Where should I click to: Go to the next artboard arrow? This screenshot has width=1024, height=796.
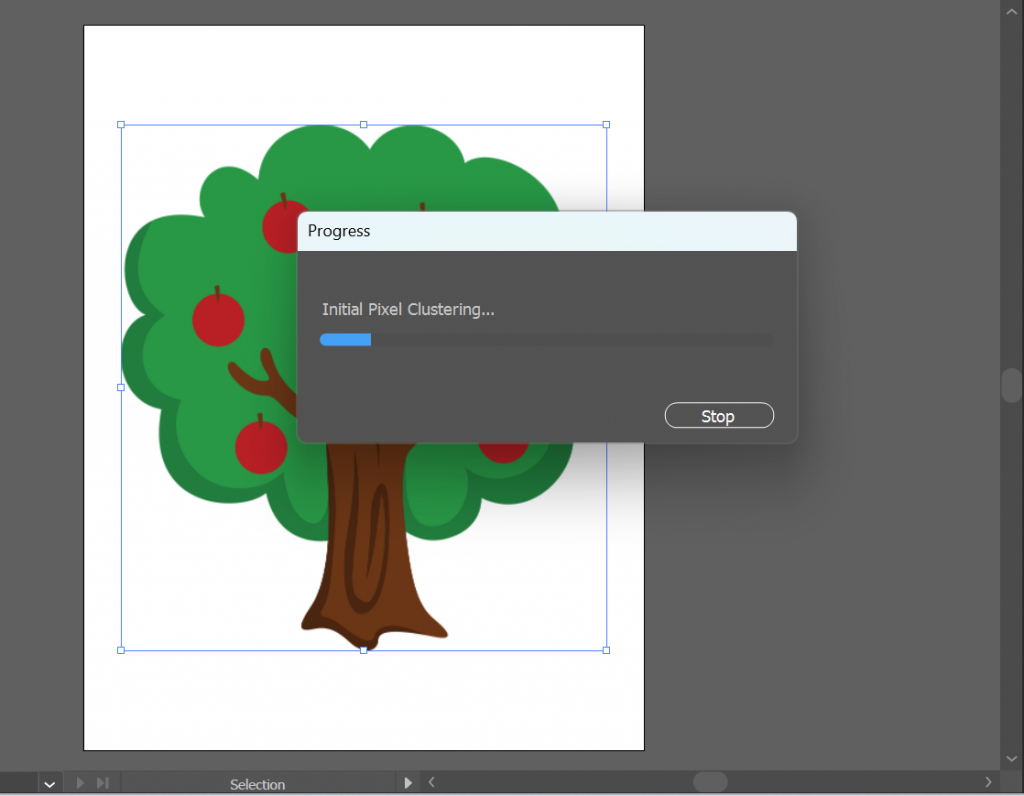[x=79, y=783]
